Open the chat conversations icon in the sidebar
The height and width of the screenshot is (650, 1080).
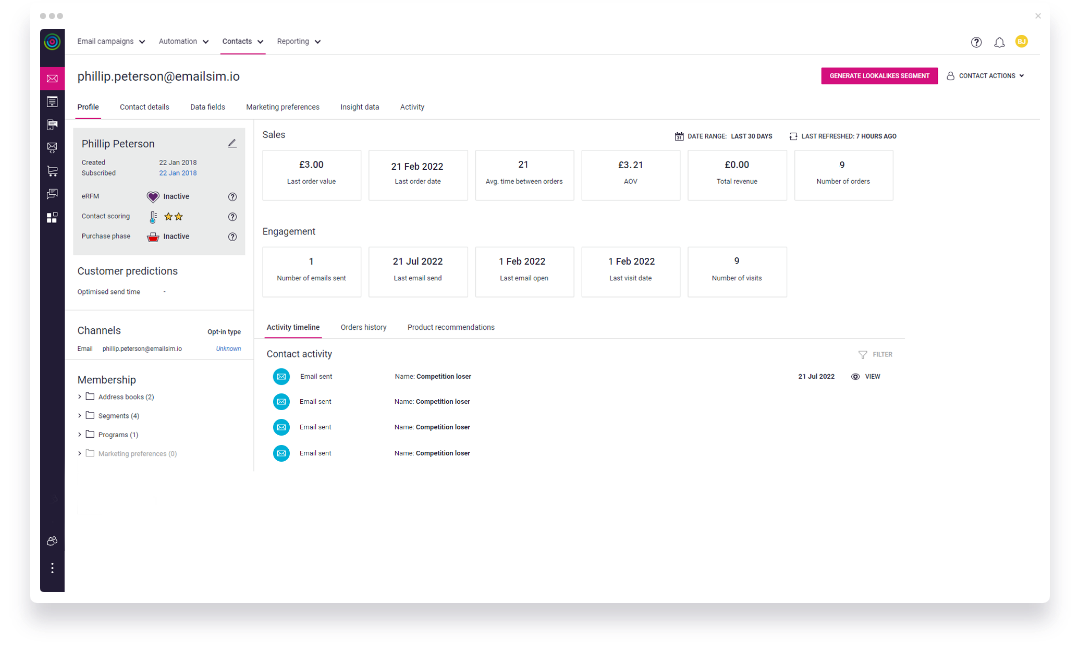[x=52, y=195]
